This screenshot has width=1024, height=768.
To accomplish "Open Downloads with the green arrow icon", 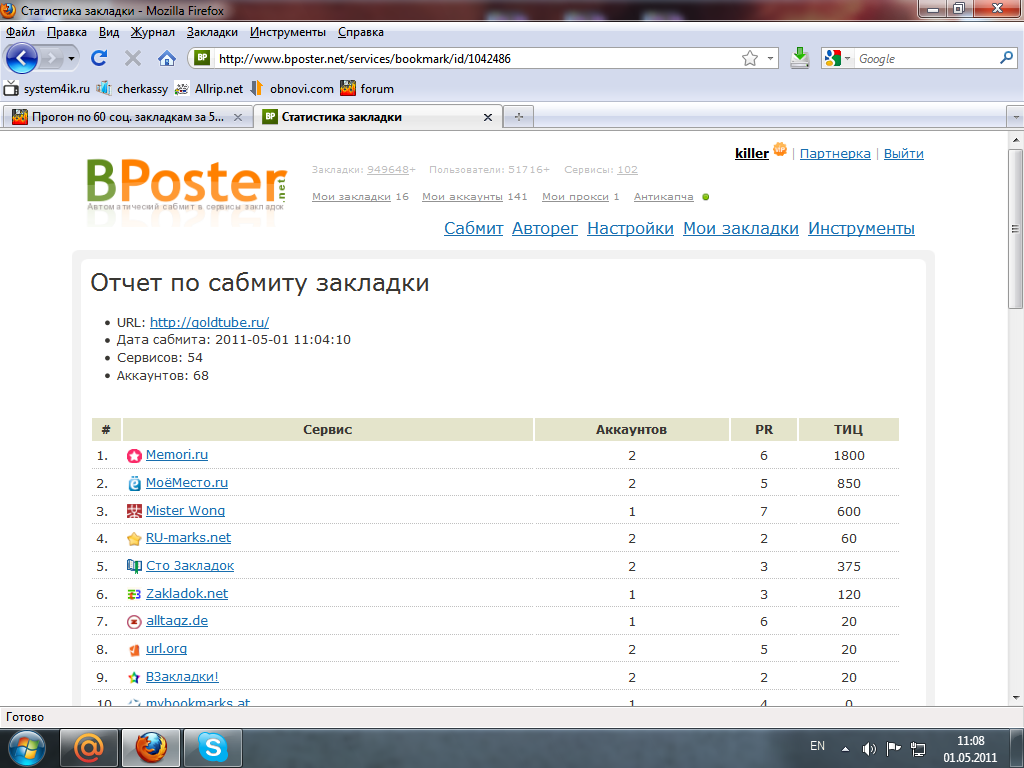I will click(799, 59).
